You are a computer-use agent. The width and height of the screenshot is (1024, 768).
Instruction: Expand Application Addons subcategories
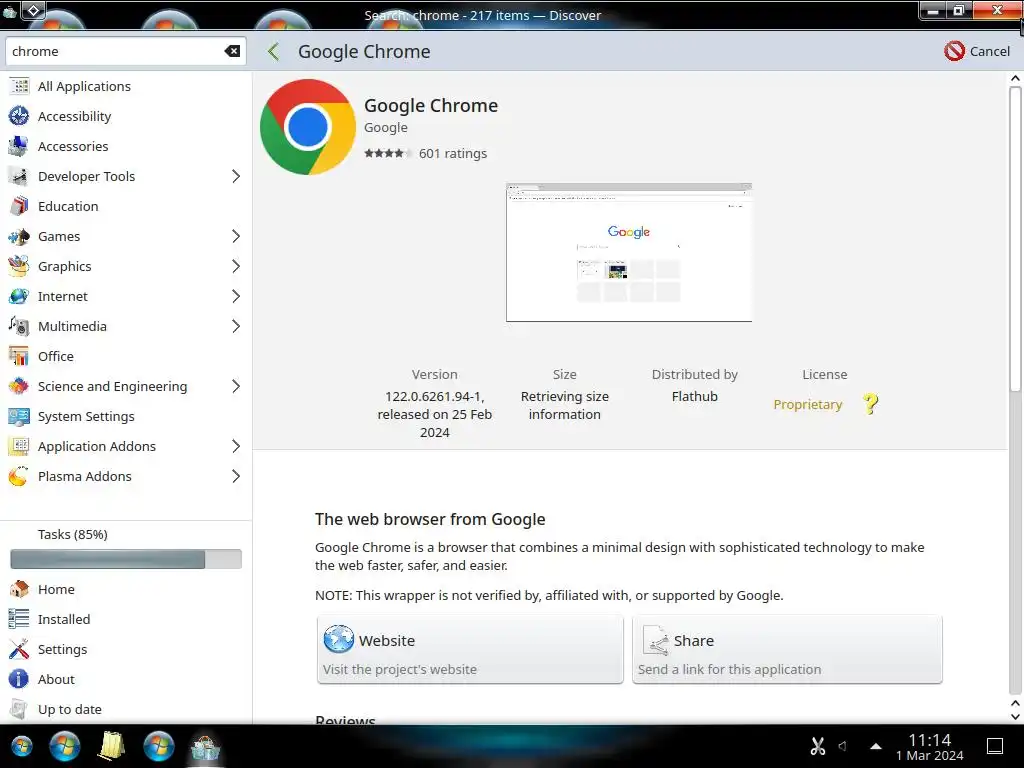point(236,447)
